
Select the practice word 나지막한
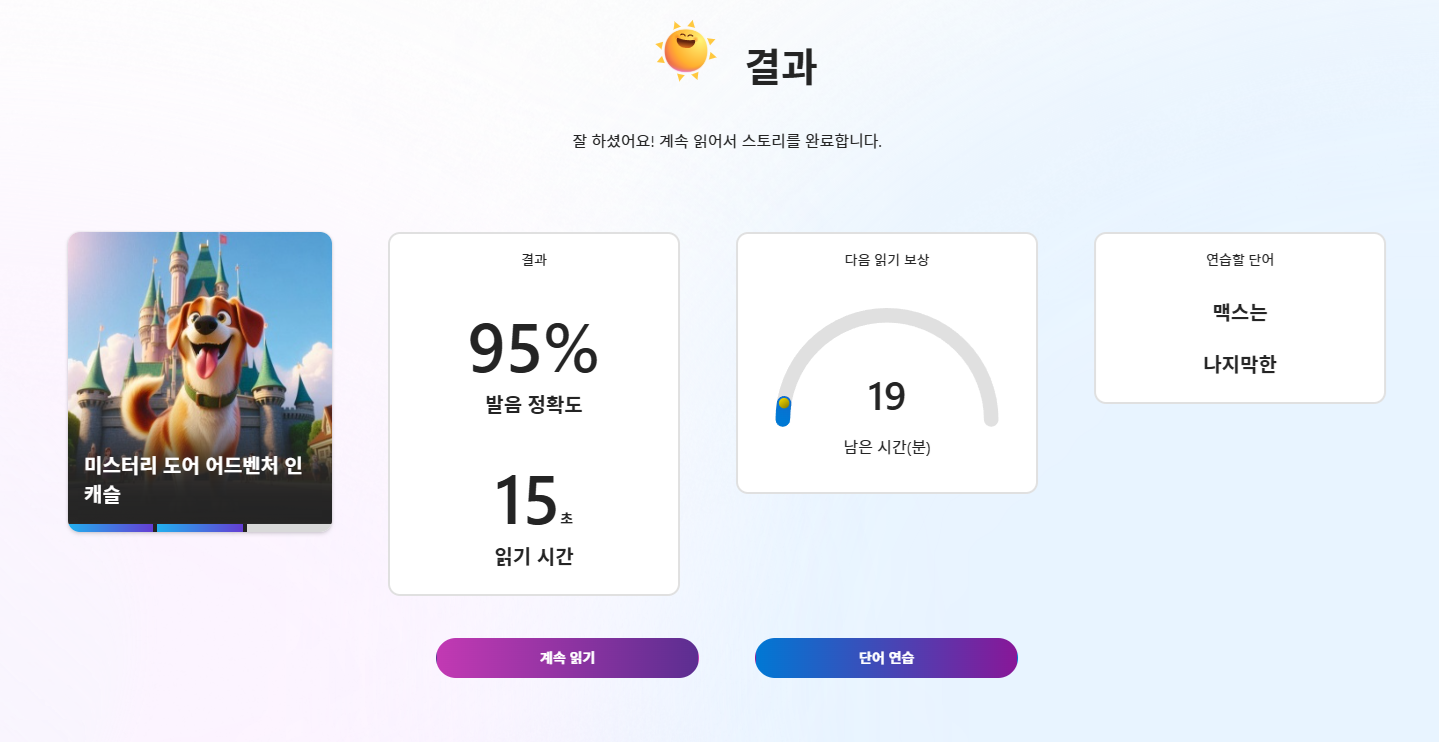pyautogui.click(x=1240, y=364)
